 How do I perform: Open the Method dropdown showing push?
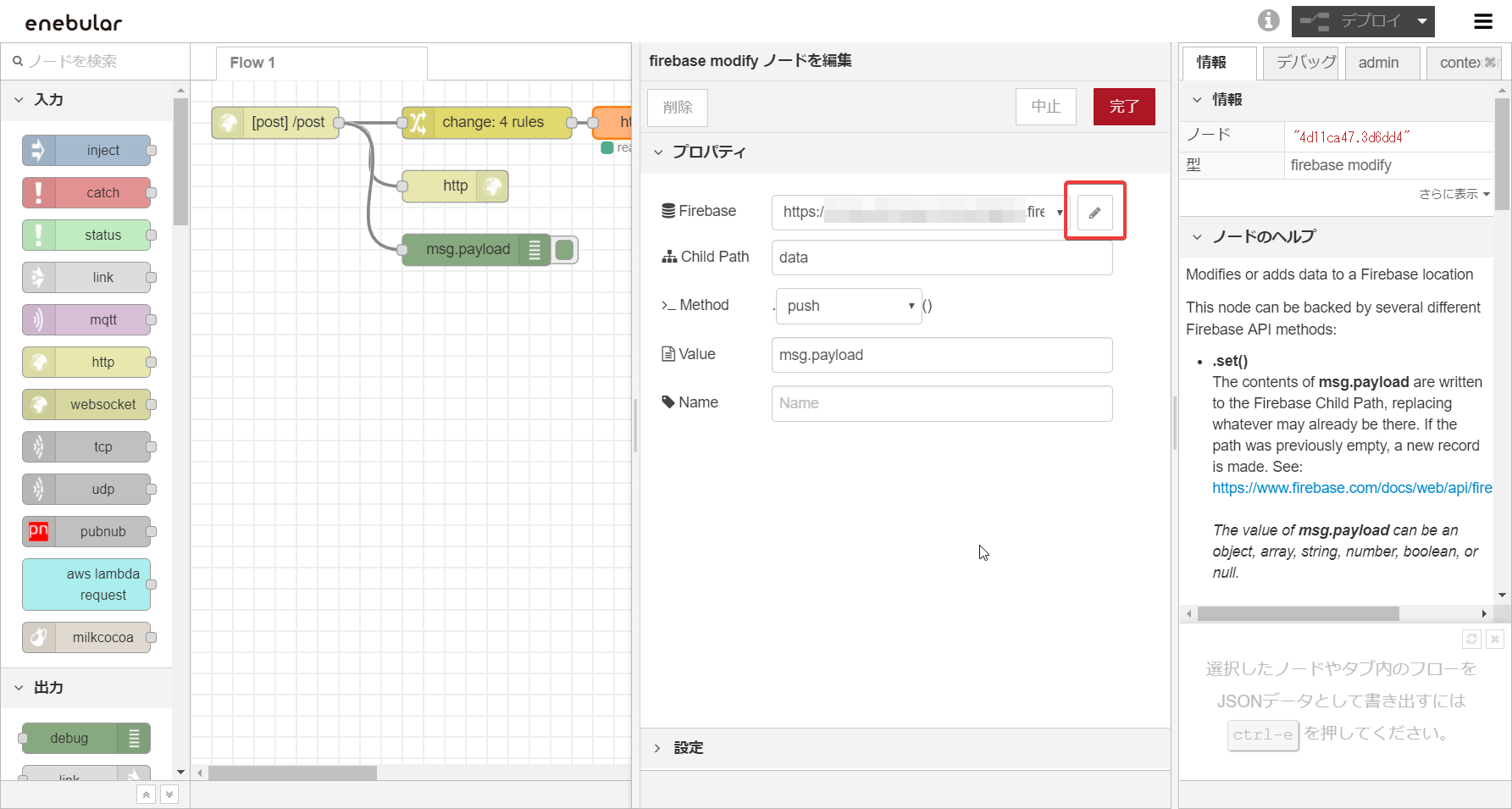pos(848,306)
